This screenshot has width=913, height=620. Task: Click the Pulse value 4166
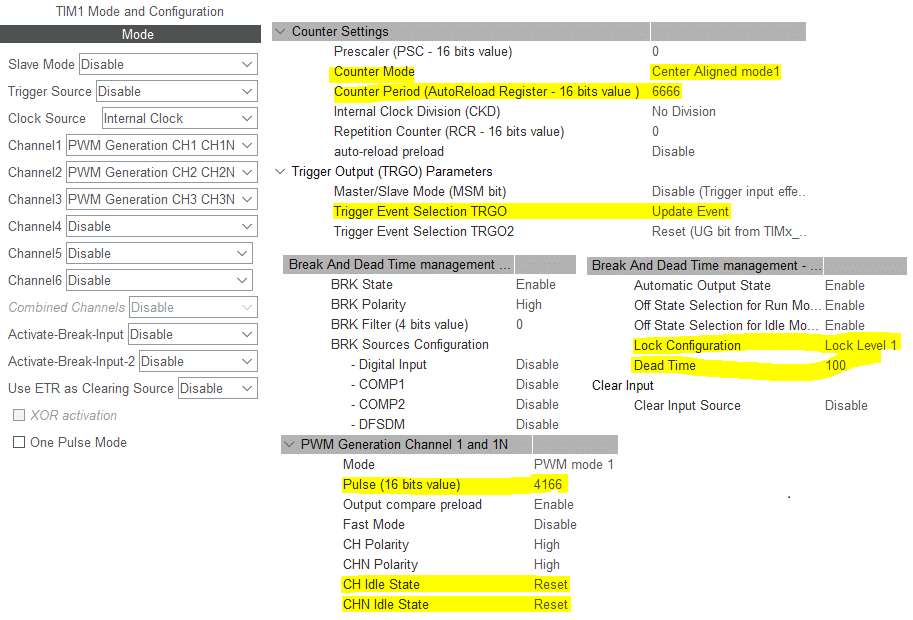pos(550,485)
